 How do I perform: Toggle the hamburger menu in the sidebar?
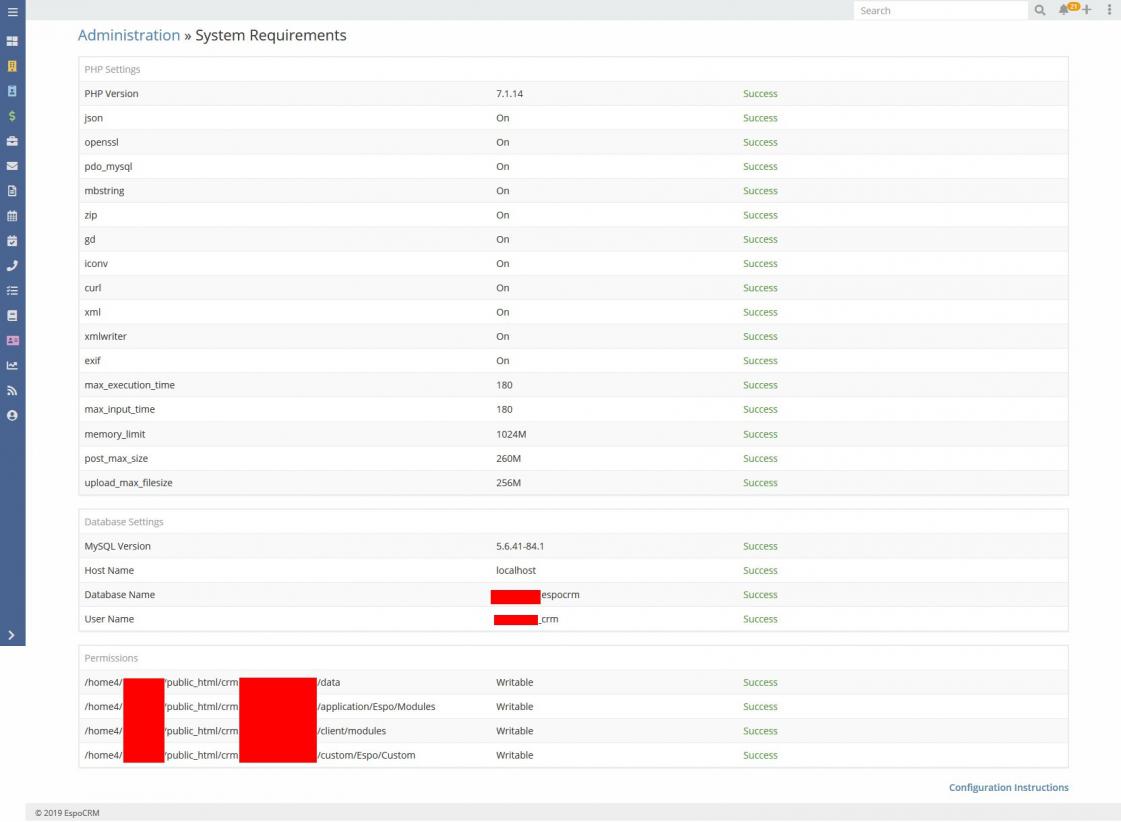12,10
